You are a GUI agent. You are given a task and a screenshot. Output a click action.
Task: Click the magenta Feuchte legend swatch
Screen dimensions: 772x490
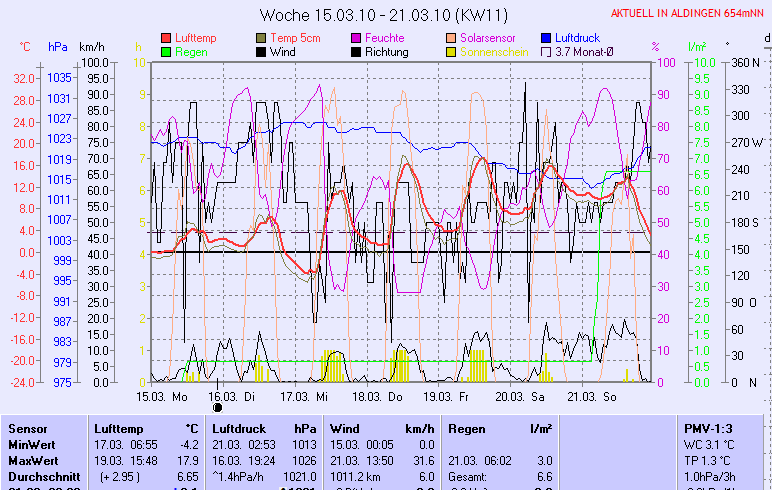coord(357,38)
